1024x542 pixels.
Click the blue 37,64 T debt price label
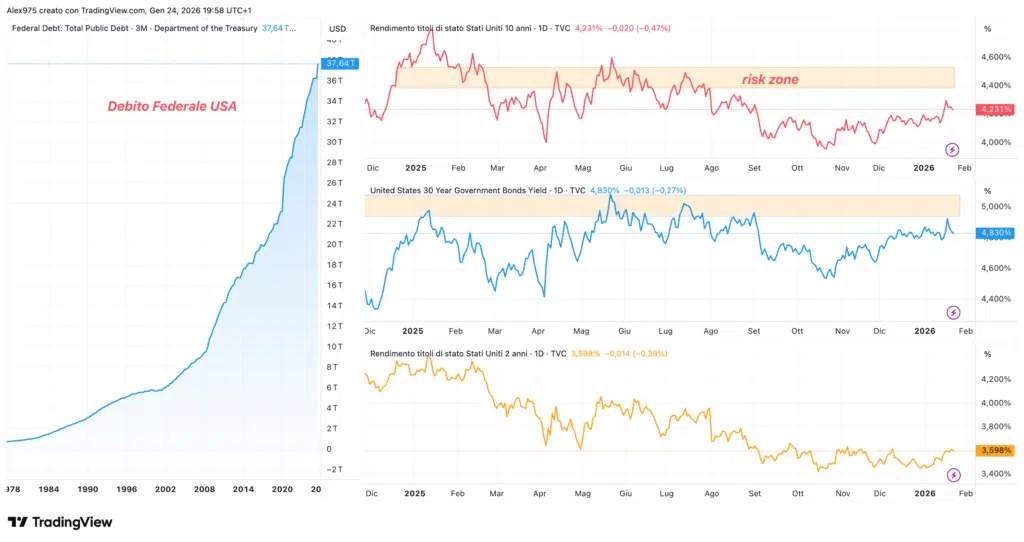[343, 64]
